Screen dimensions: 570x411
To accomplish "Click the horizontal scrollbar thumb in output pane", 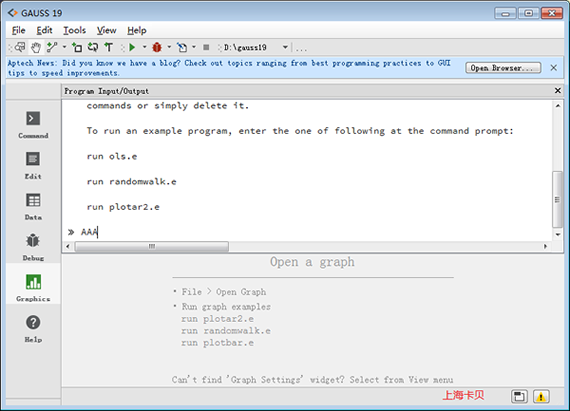I will 152,246.
